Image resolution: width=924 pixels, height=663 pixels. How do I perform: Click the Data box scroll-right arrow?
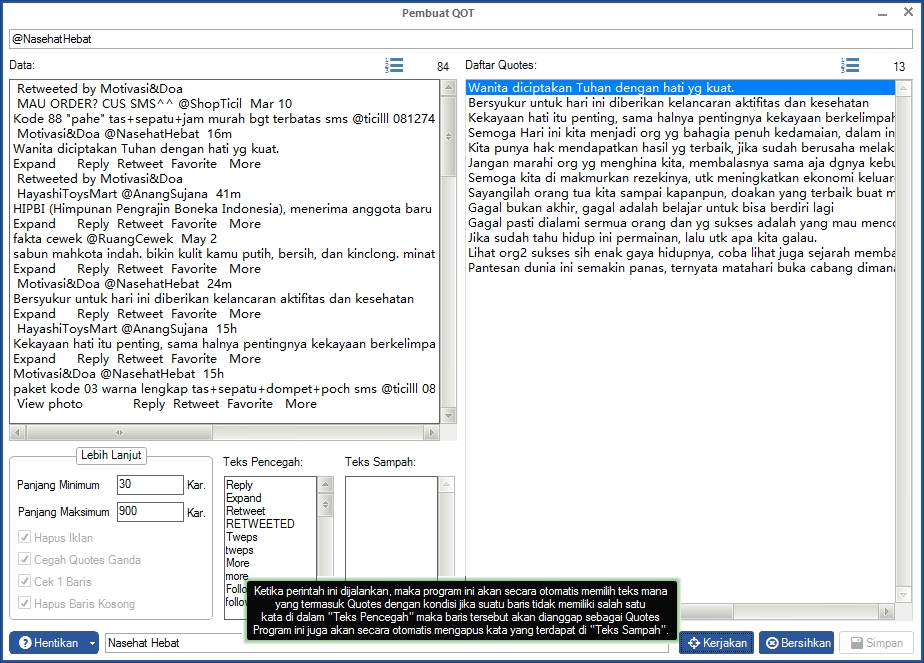pos(432,433)
